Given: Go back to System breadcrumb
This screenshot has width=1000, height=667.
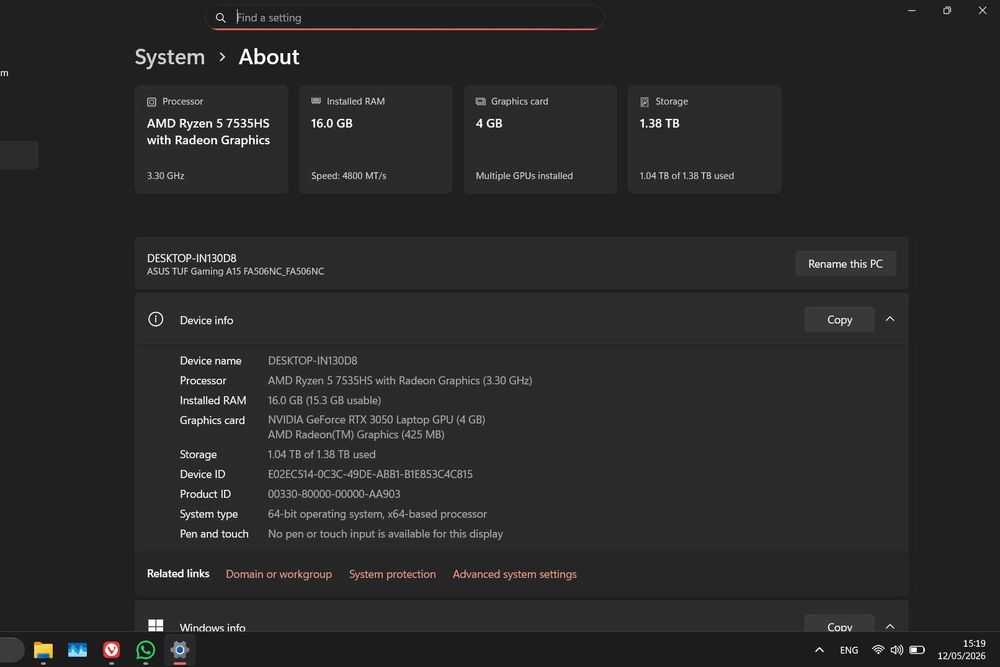Looking at the screenshot, I should tap(170, 57).
